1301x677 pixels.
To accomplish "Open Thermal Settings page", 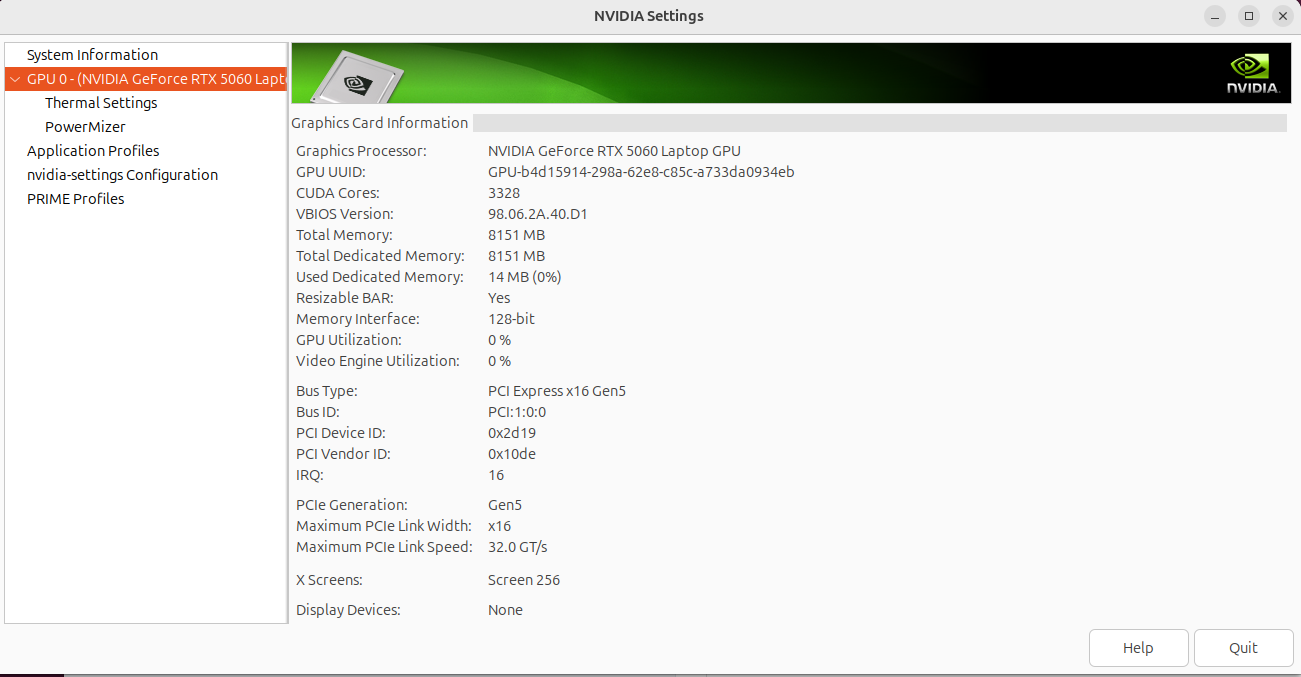I will (101, 103).
